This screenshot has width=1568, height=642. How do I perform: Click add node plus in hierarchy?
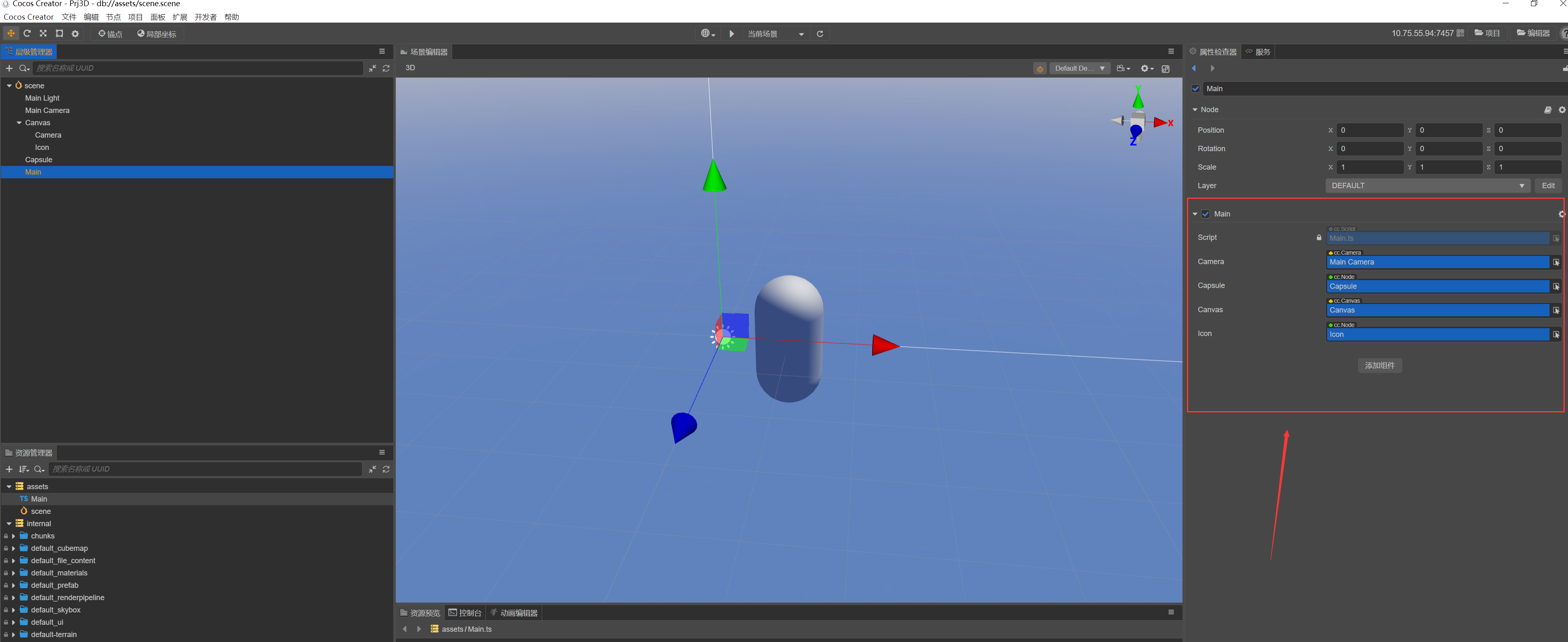pyautogui.click(x=9, y=68)
